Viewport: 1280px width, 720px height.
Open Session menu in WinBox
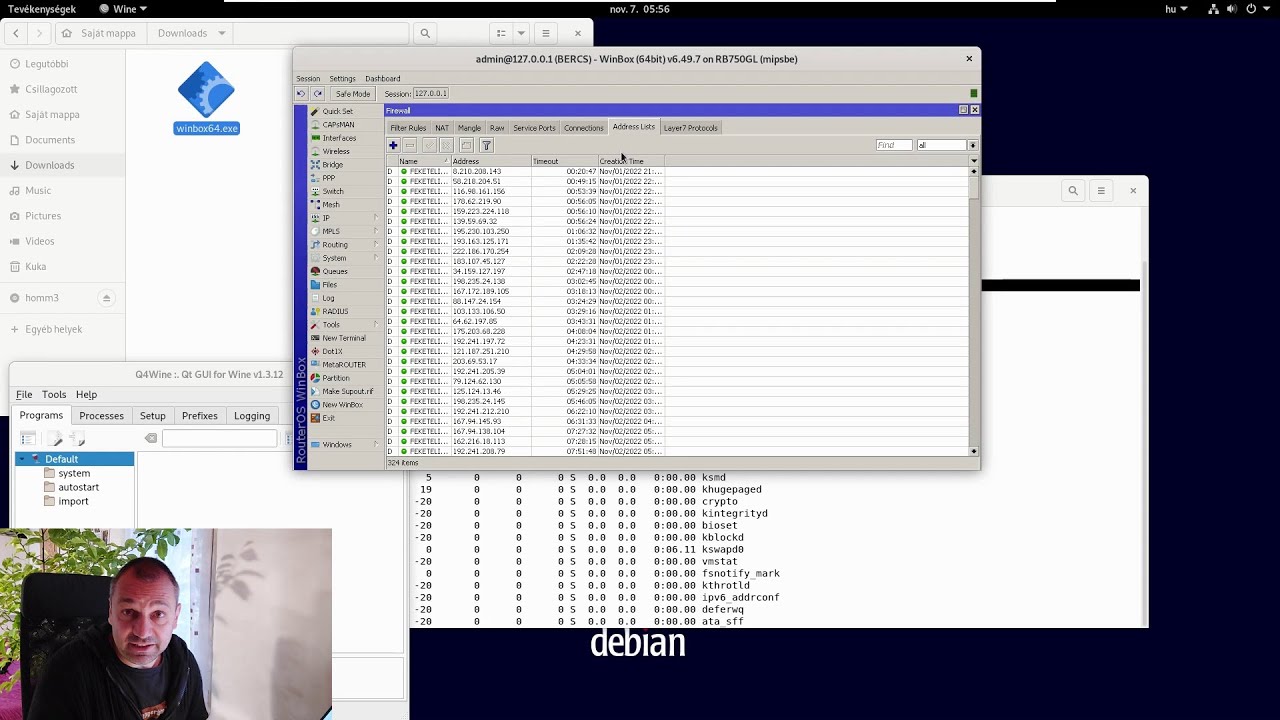tap(308, 78)
